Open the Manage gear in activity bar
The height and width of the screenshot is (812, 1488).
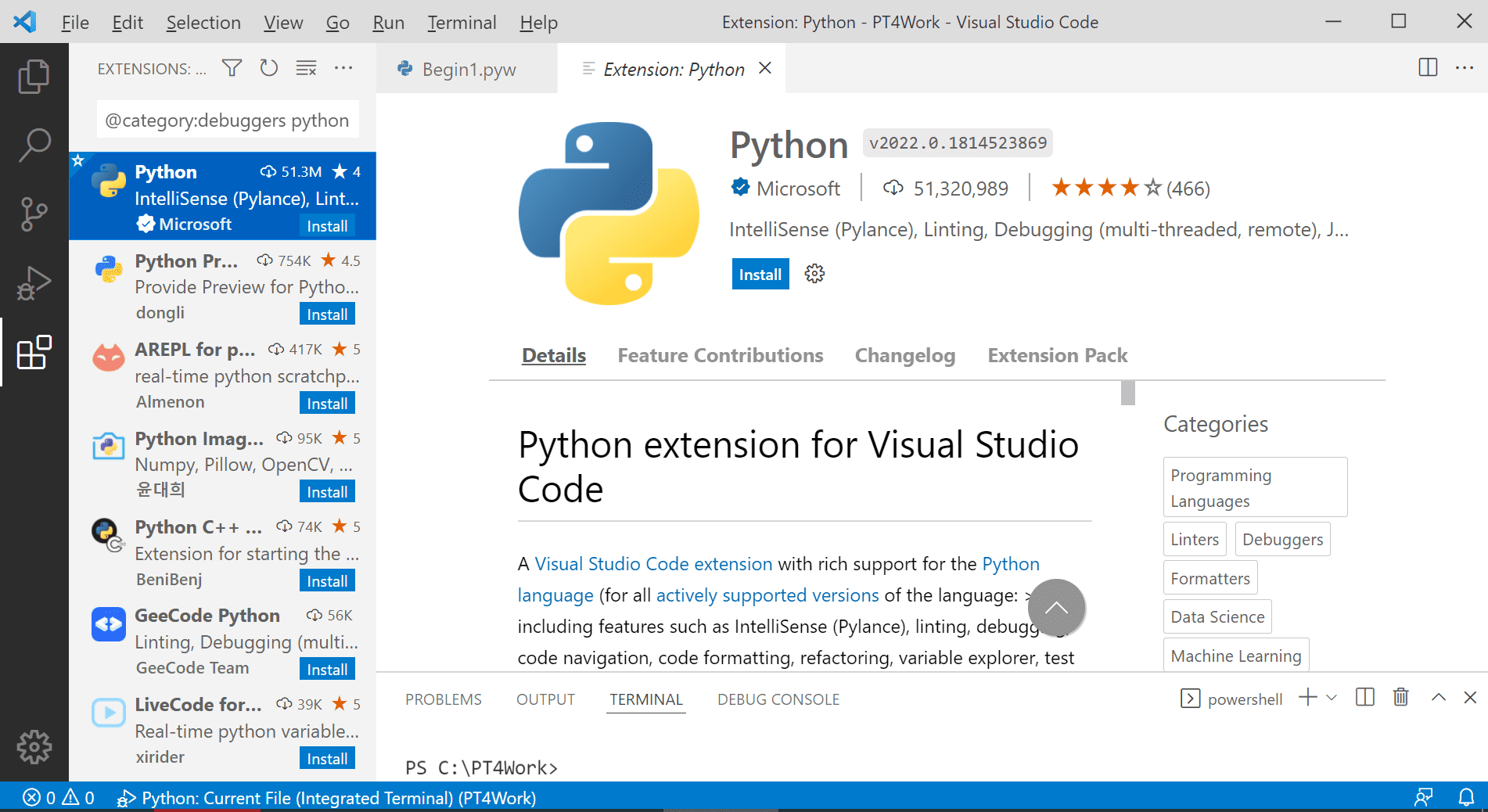(x=34, y=747)
